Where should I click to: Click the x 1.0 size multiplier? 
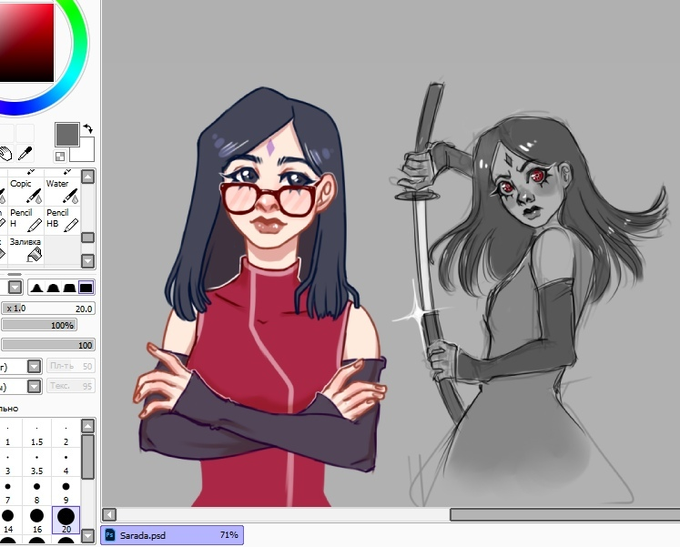16,308
